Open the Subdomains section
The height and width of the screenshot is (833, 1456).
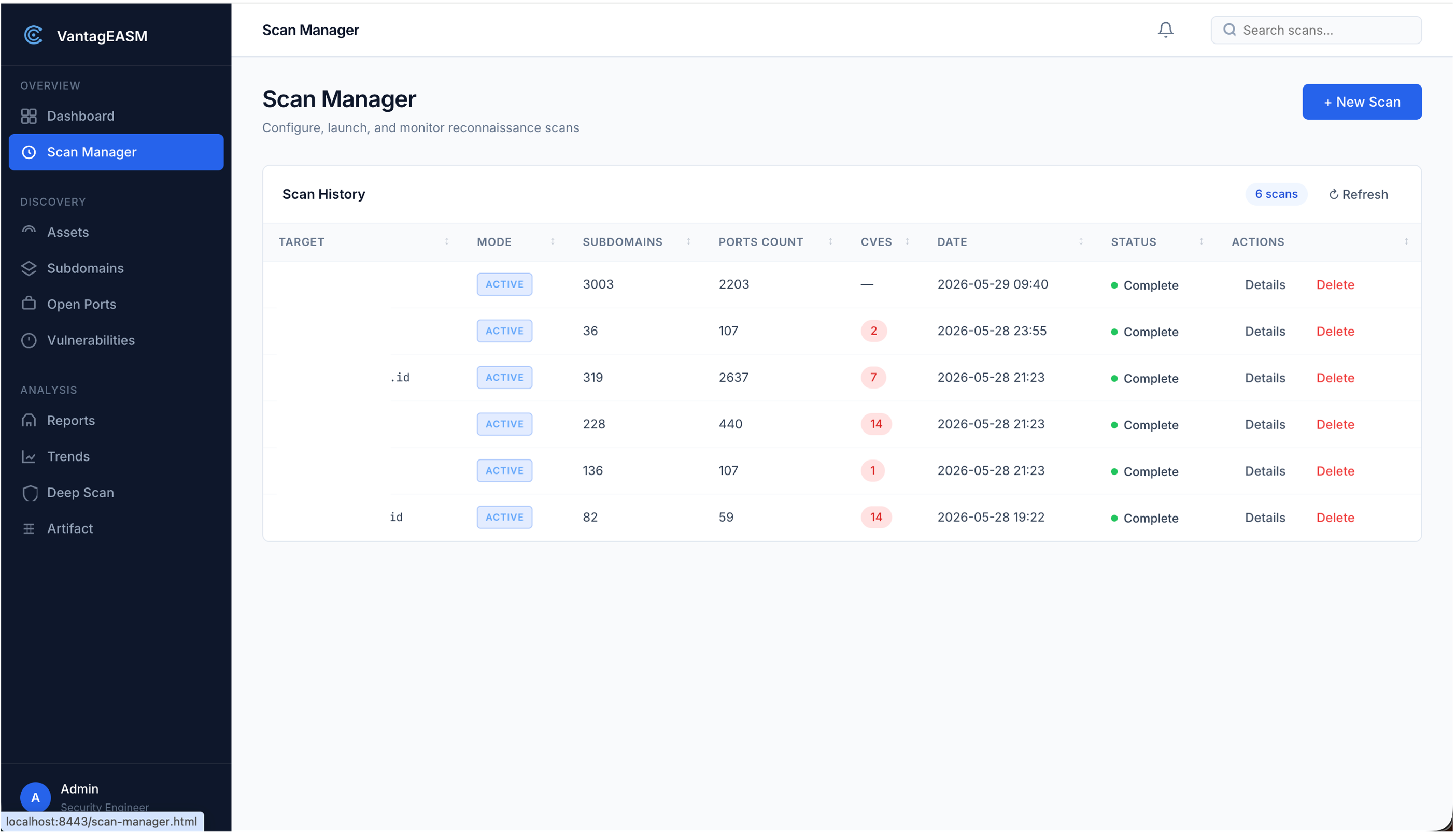pos(116,268)
